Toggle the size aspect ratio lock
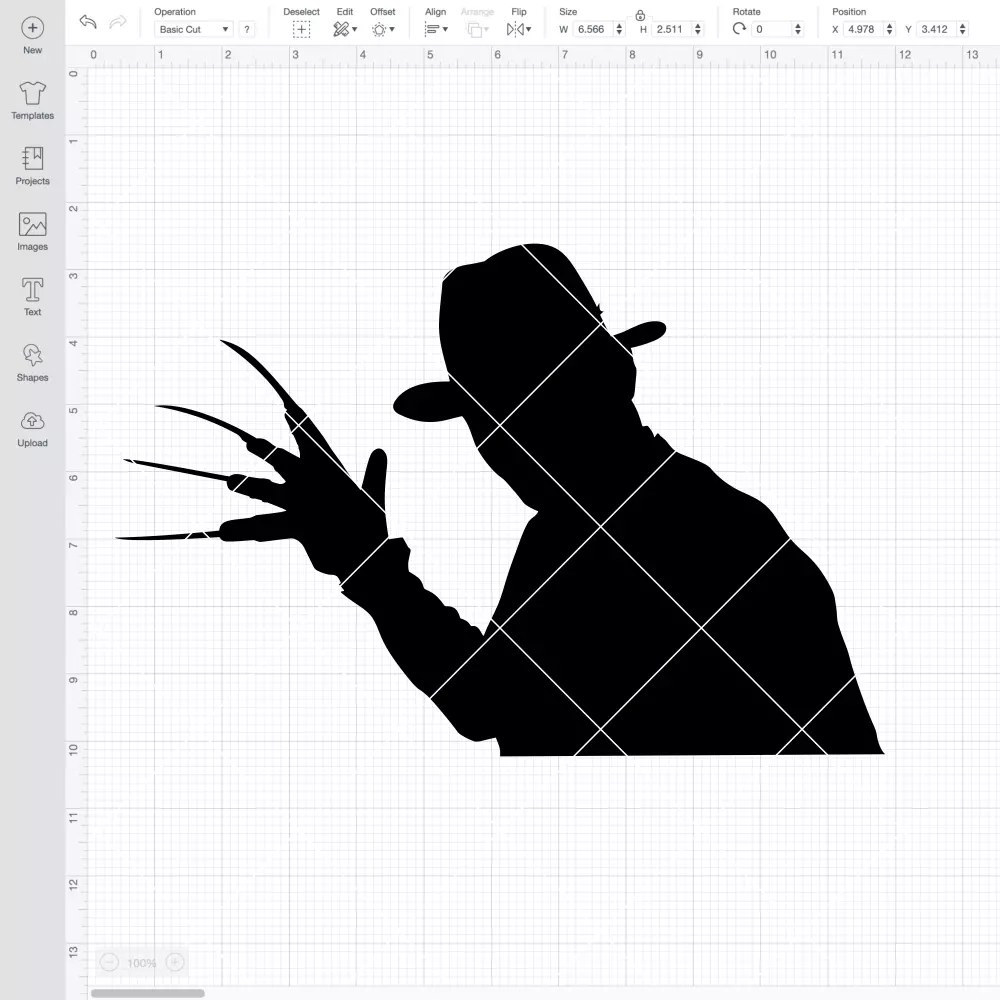 [x=640, y=15]
